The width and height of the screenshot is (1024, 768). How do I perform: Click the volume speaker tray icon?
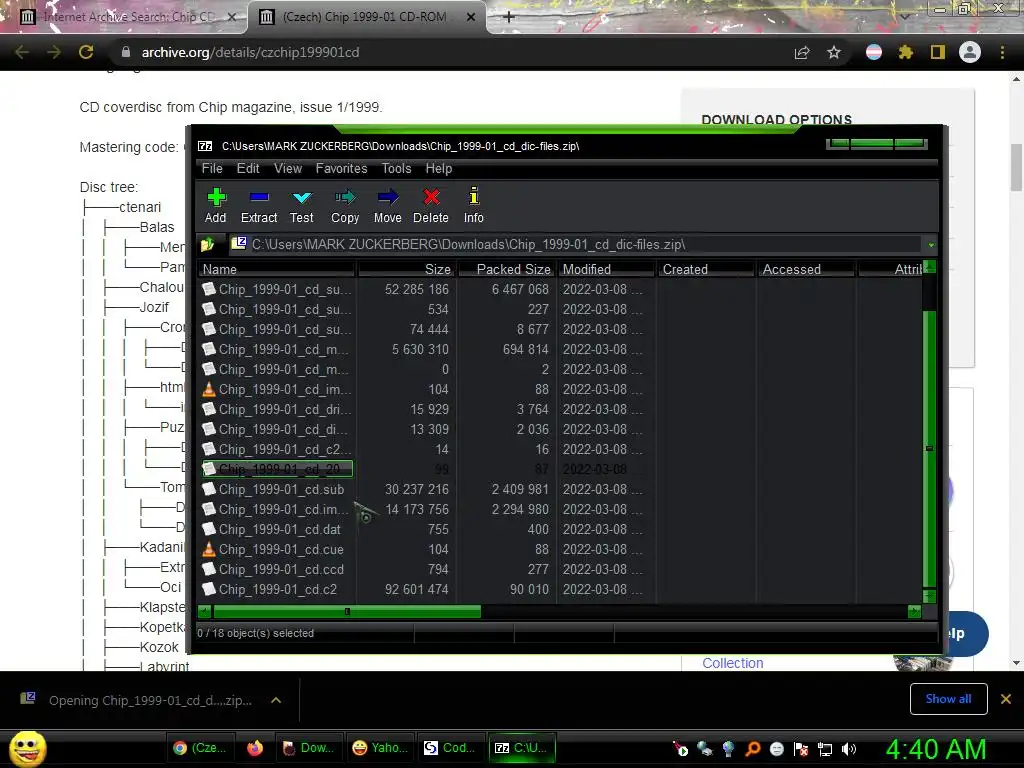click(848, 749)
